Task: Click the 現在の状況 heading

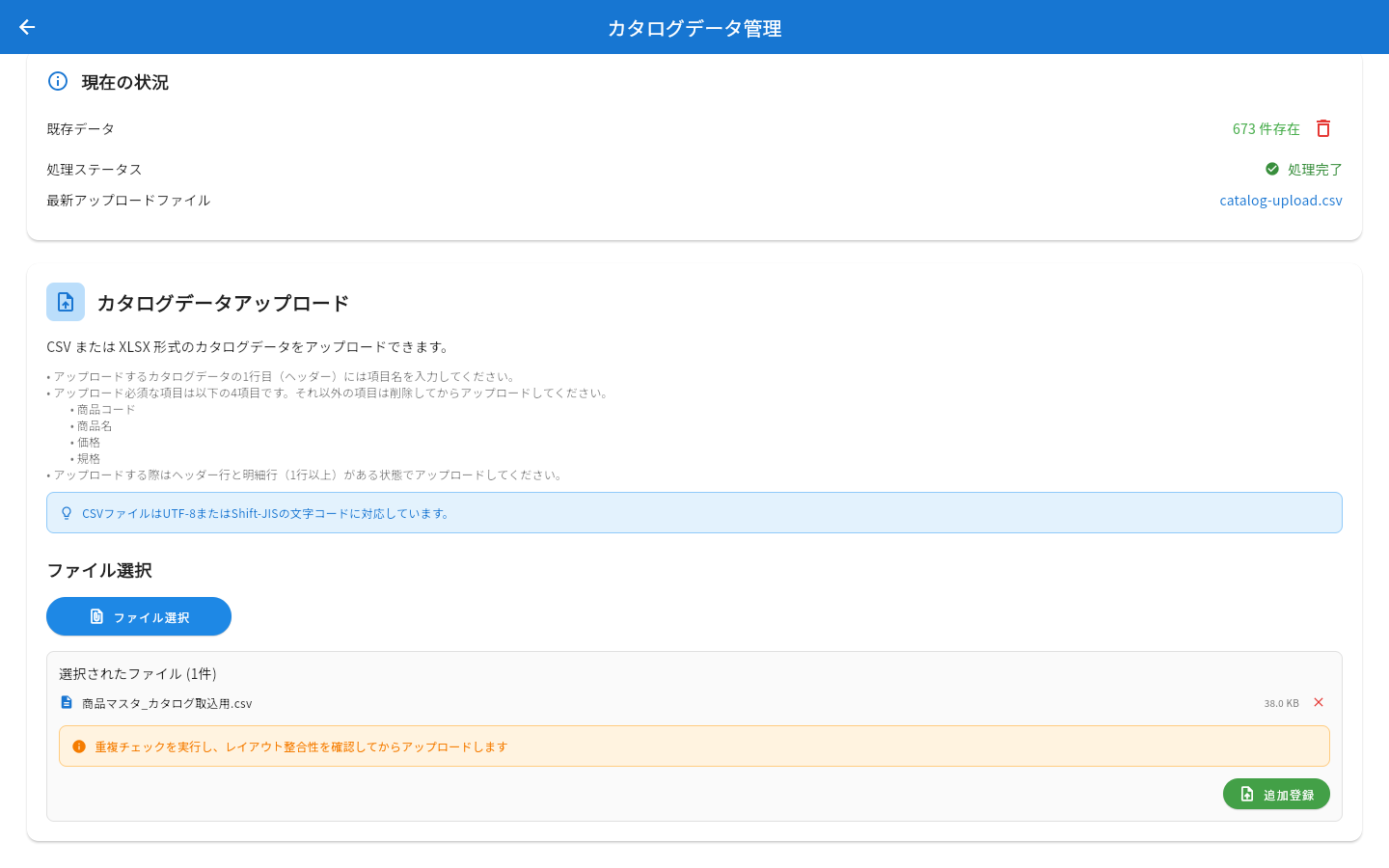Action: point(125,82)
